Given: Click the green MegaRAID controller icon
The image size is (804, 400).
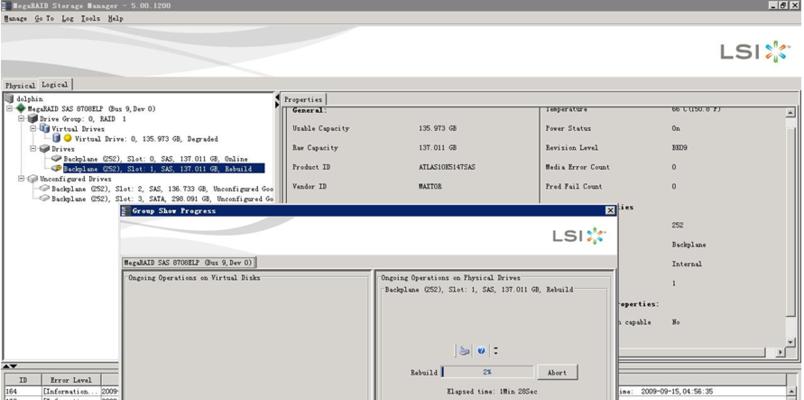Looking at the screenshot, I should point(21,108).
